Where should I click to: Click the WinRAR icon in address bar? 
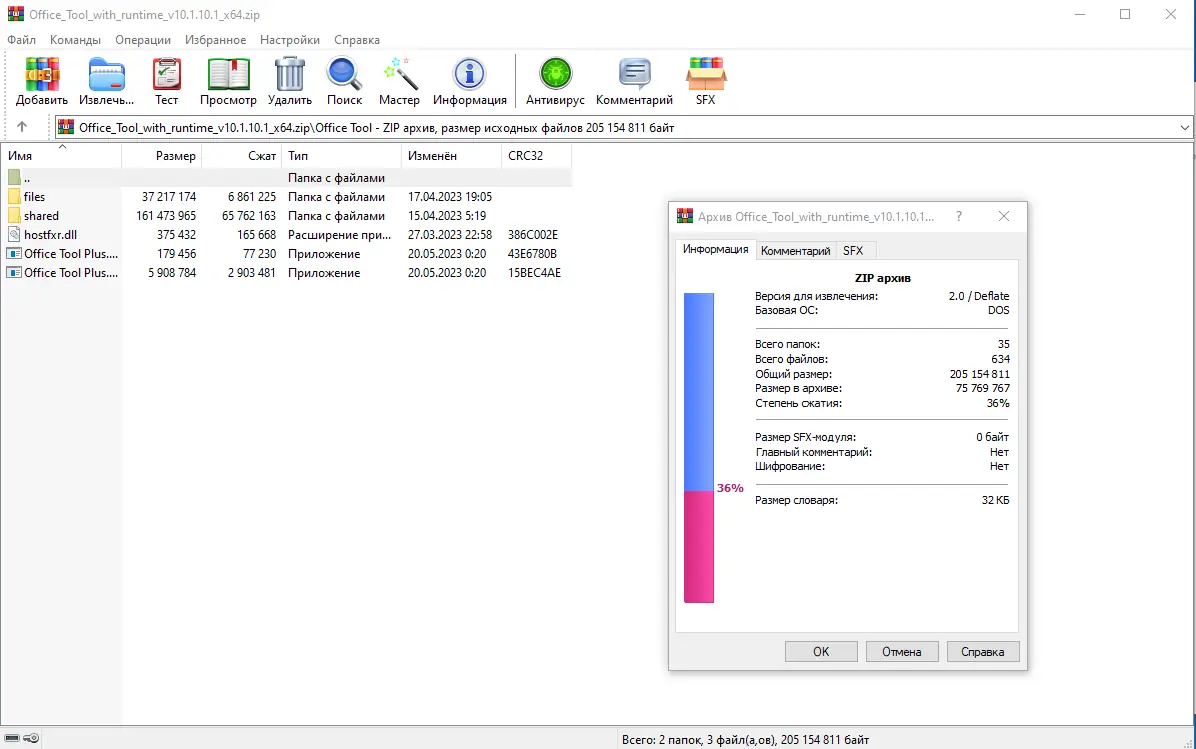point(66,127)
